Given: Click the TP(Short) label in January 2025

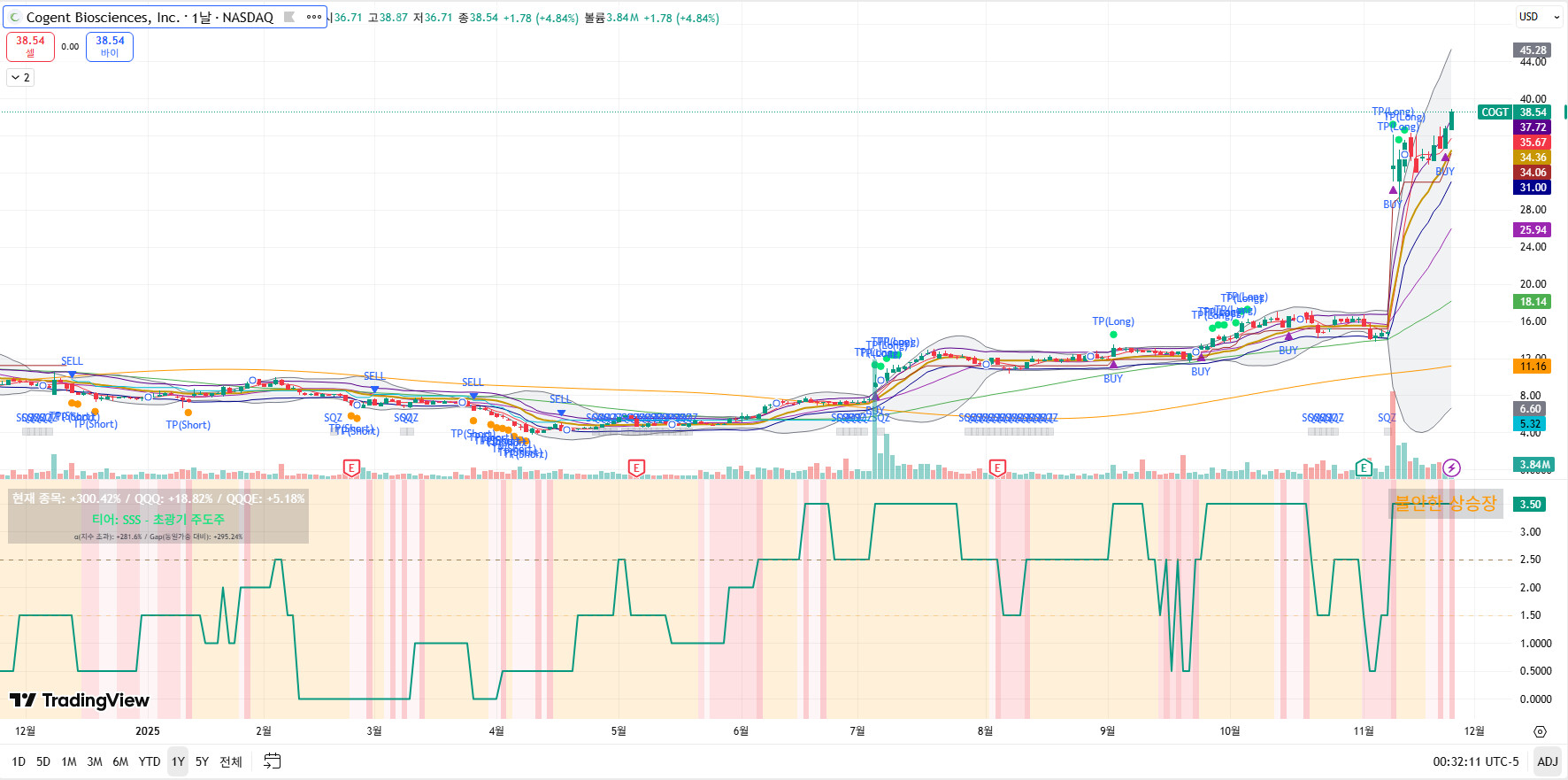Looking at the screenshot, I should tap(188, 425).
